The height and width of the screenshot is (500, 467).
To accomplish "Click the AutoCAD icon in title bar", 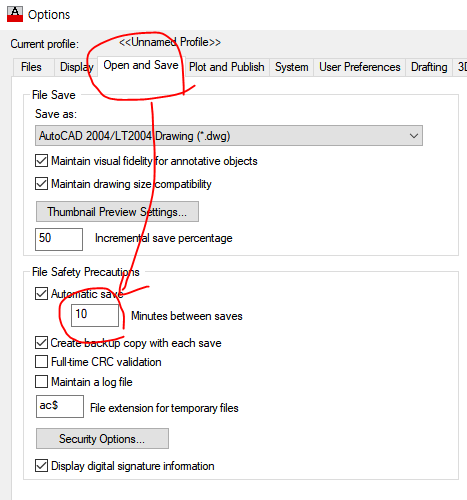I will [x=15, y=14].
